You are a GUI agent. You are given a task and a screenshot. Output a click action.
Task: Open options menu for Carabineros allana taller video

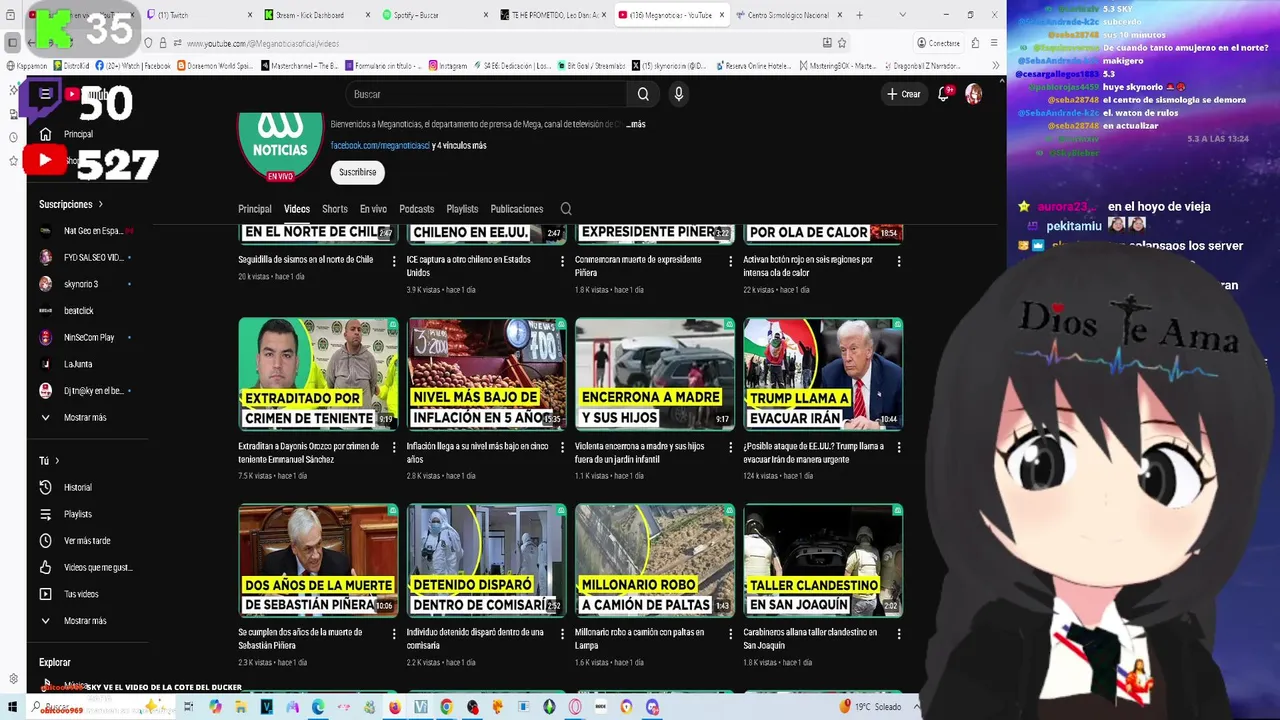pos(898,633)
